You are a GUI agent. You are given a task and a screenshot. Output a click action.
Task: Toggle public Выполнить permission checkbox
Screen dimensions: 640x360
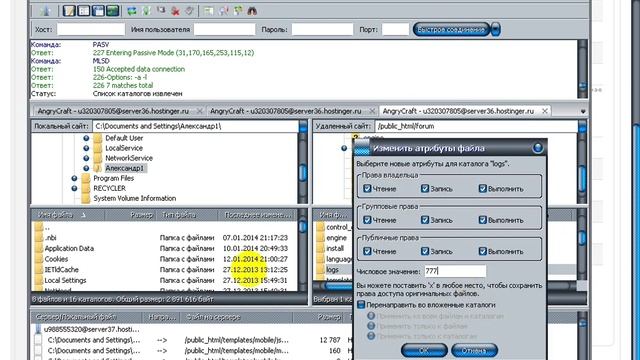(x=482, y=251)
